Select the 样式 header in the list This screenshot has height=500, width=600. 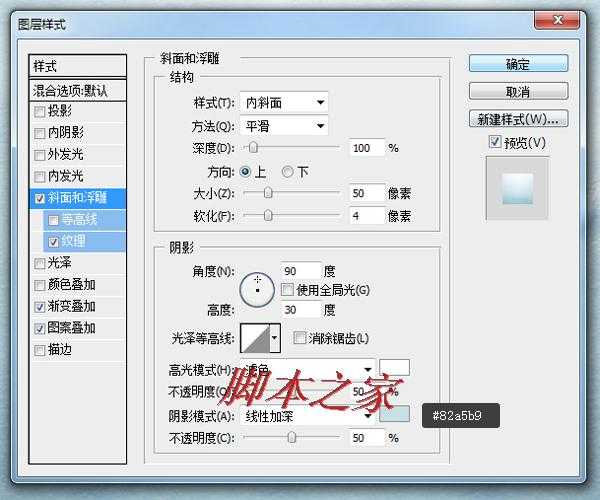tap(77, 66)
